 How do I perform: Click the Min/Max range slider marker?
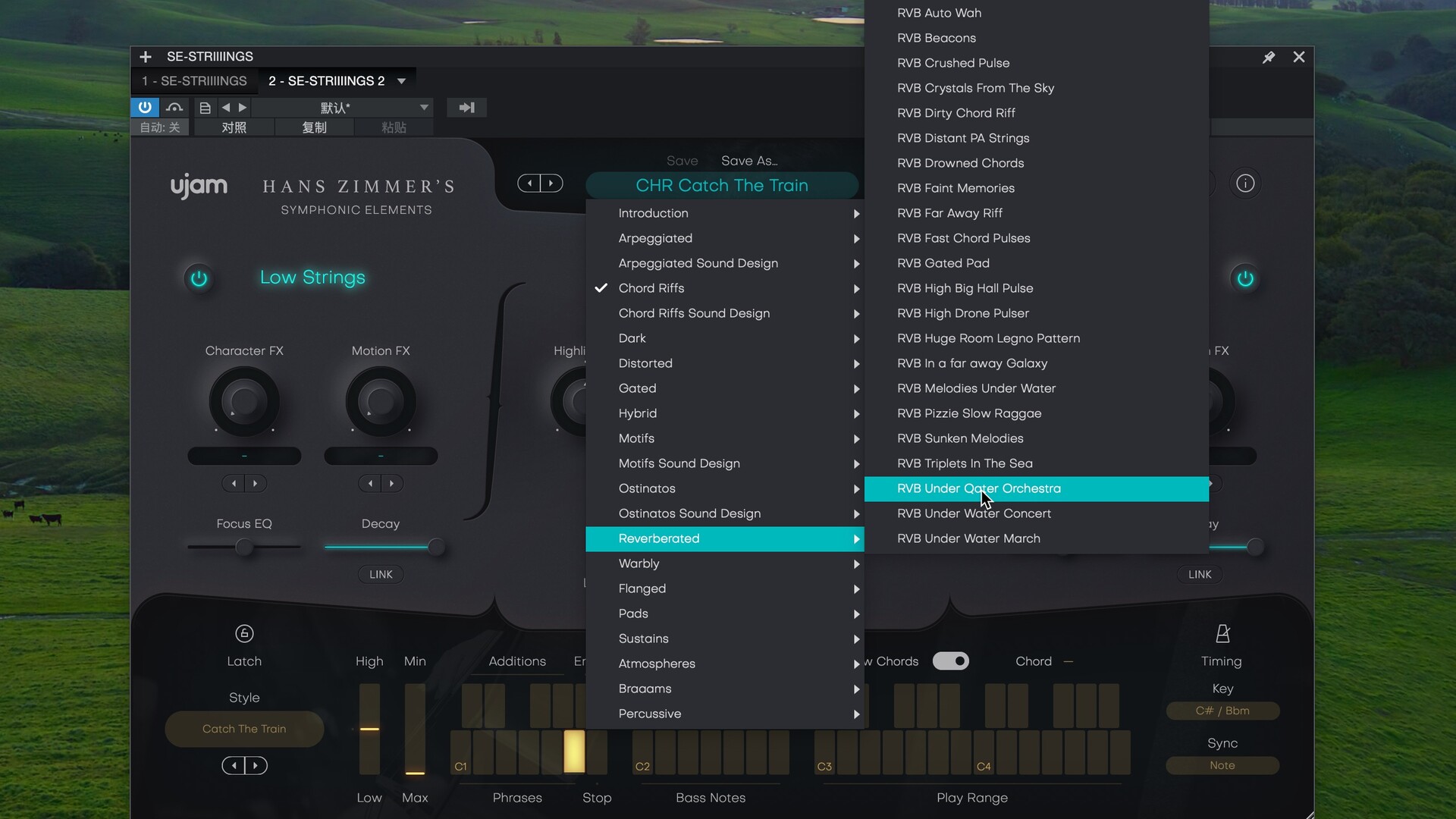[415, 773]
